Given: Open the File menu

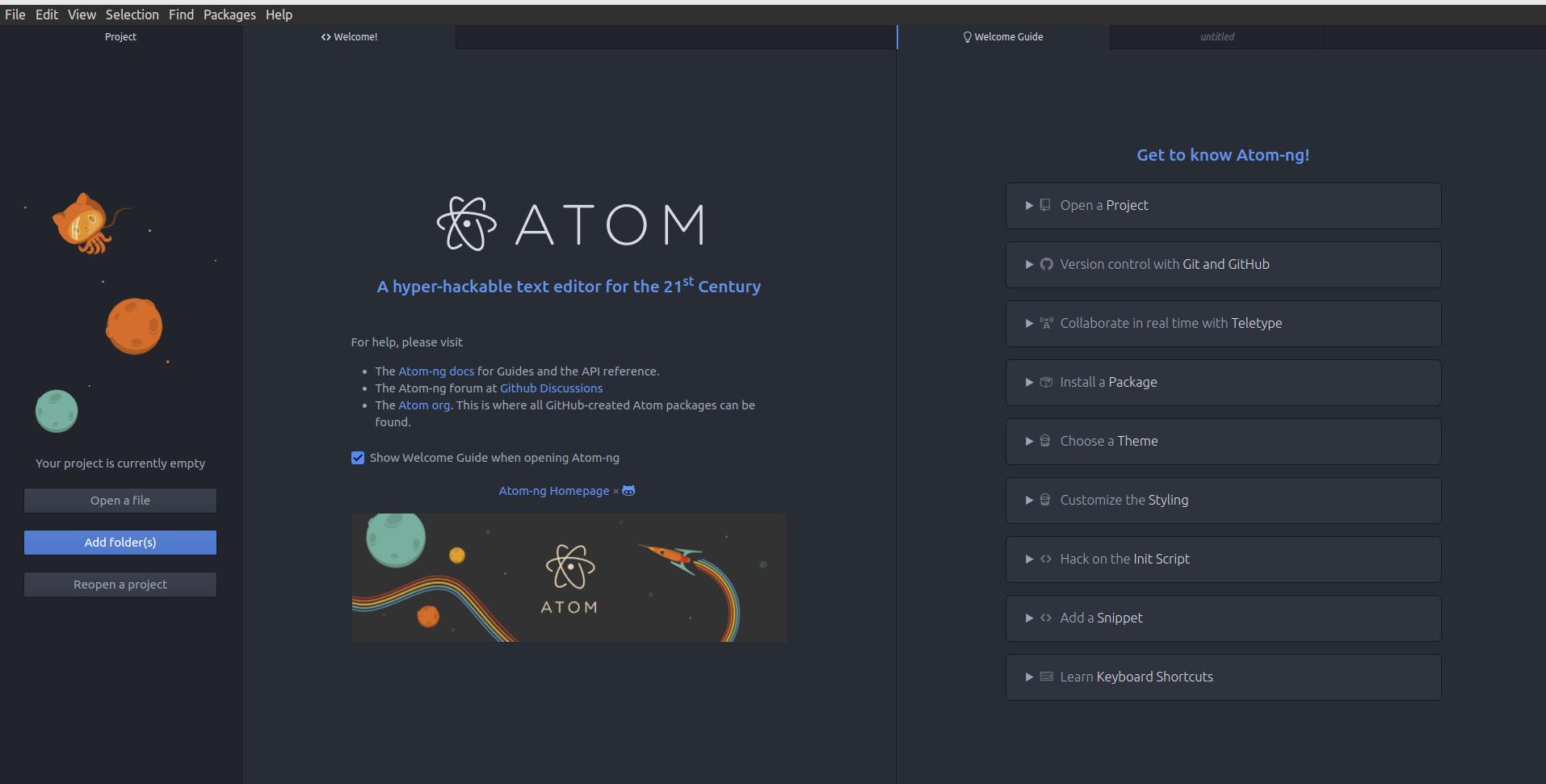Looking at the screenshot, I should pos(15,15).
